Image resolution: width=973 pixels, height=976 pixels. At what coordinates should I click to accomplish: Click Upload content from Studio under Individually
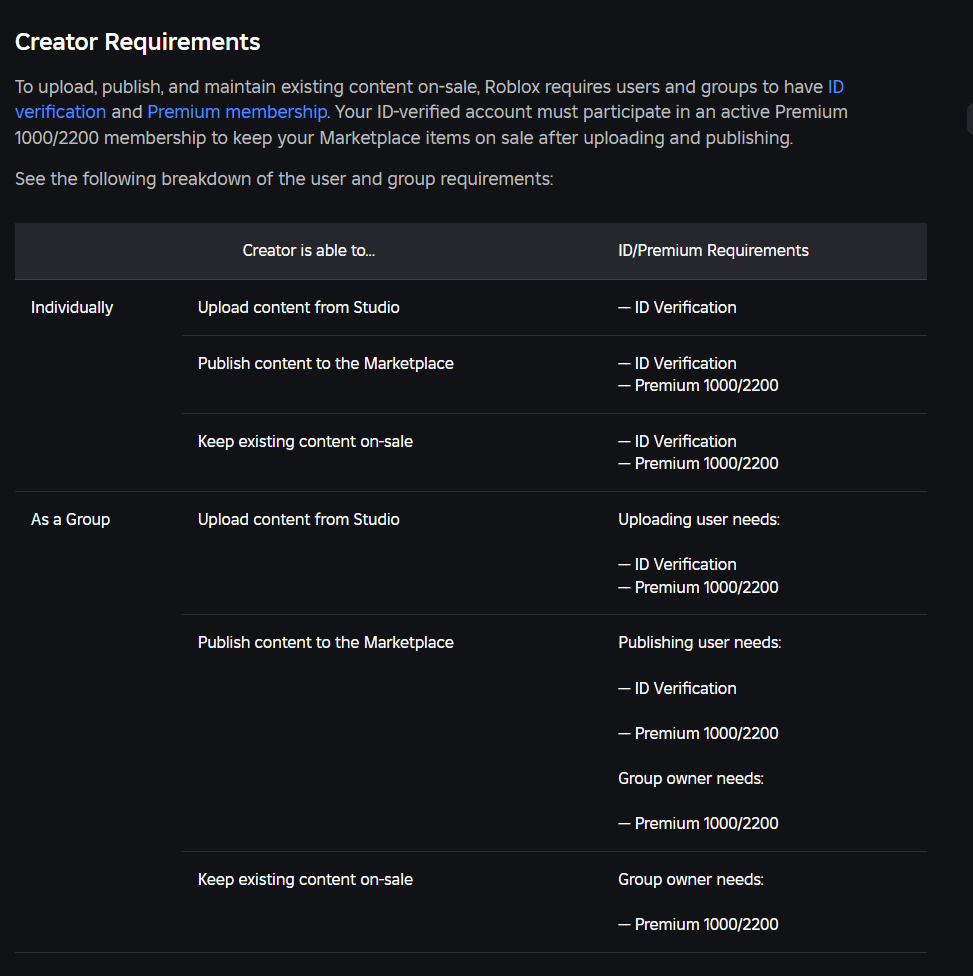pos(298,308)
